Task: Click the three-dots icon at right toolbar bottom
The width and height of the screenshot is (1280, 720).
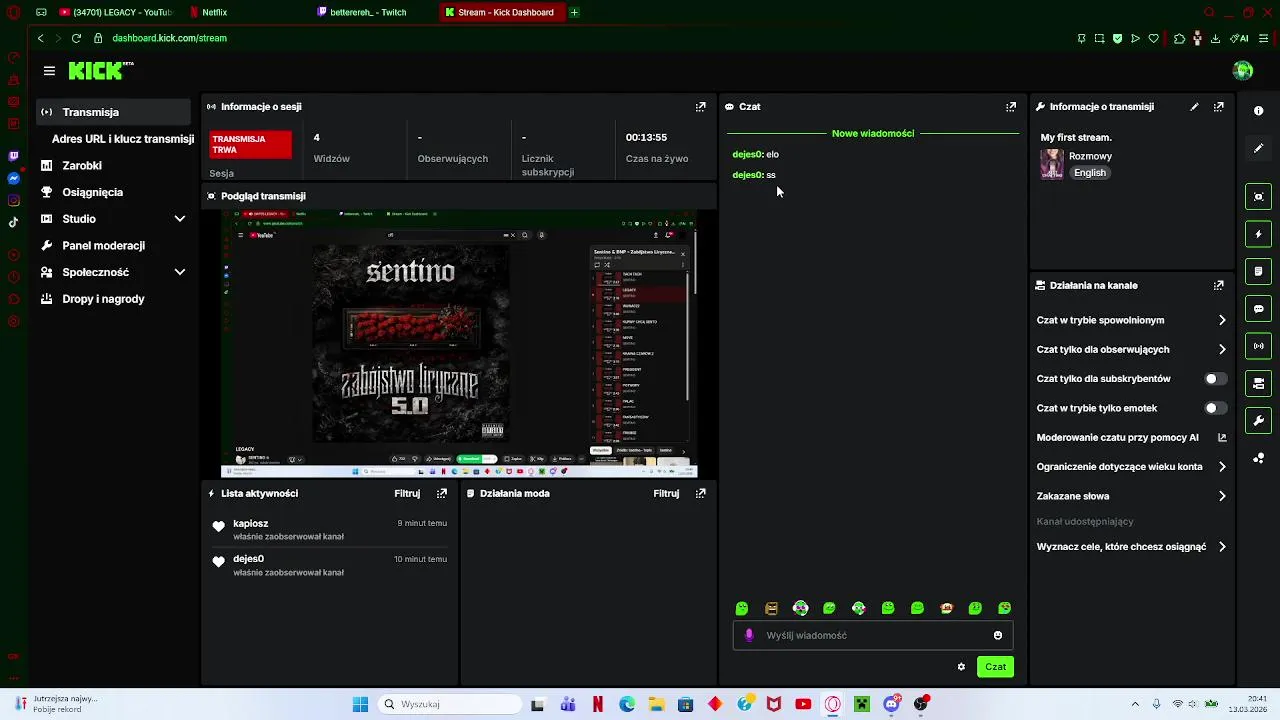Action: pyautogui.click(x=1259, y=458)
